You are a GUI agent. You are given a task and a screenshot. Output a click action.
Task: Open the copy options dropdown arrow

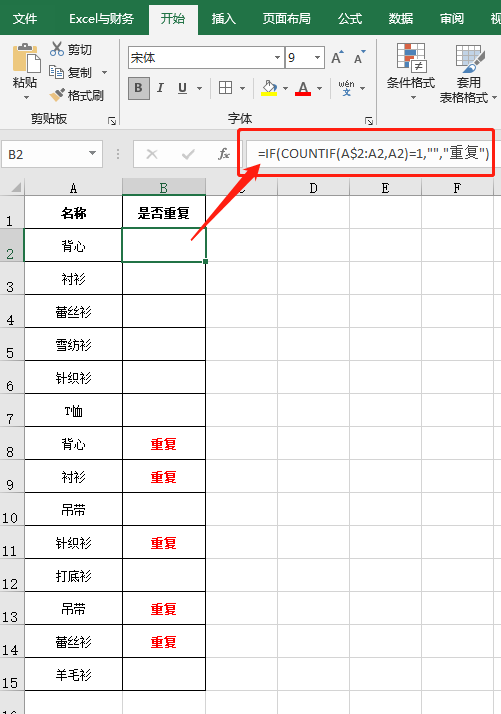(x=104, y=72)
